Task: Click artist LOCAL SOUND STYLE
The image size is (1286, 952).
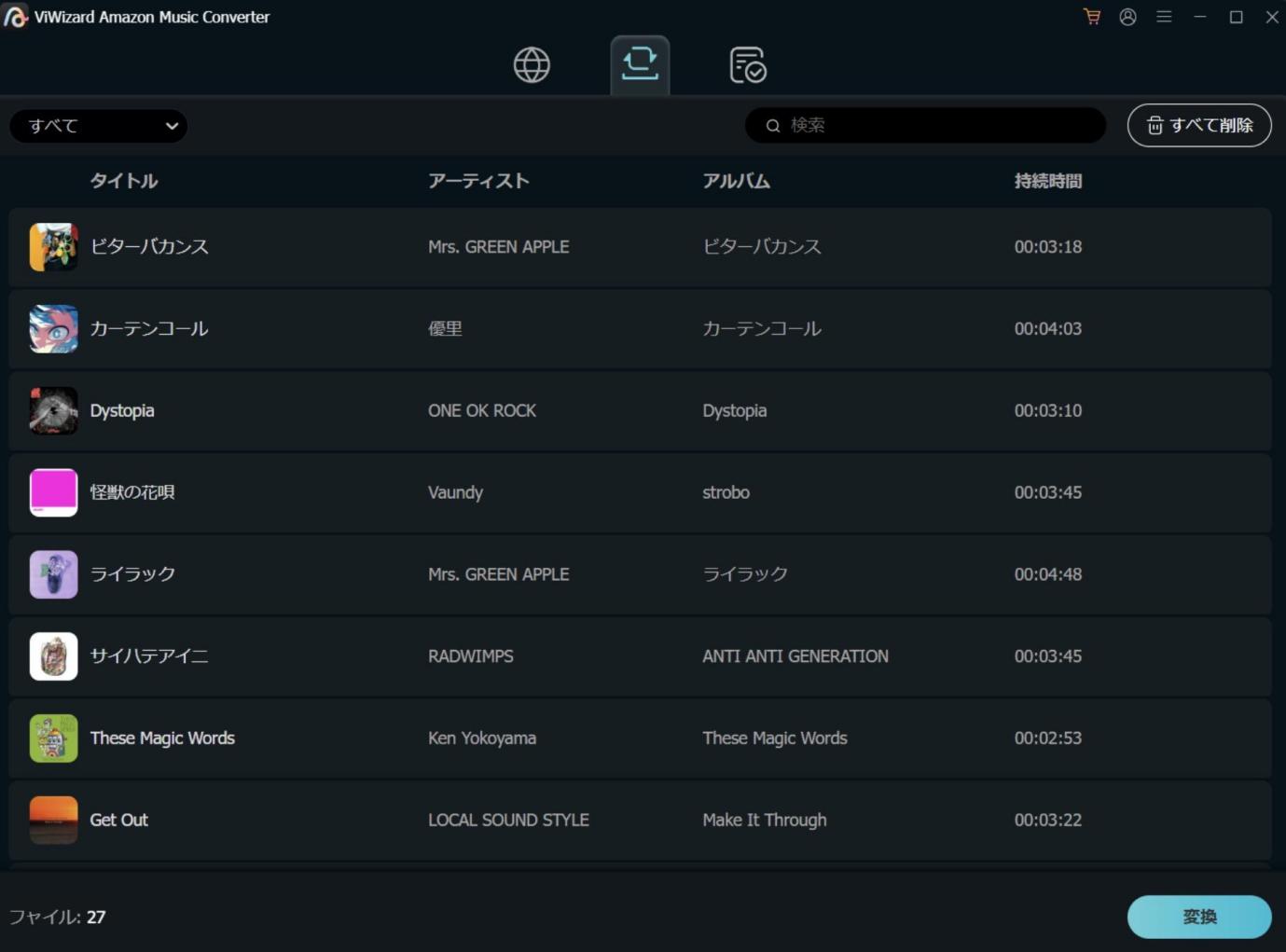Action: (x=508, y=820)
